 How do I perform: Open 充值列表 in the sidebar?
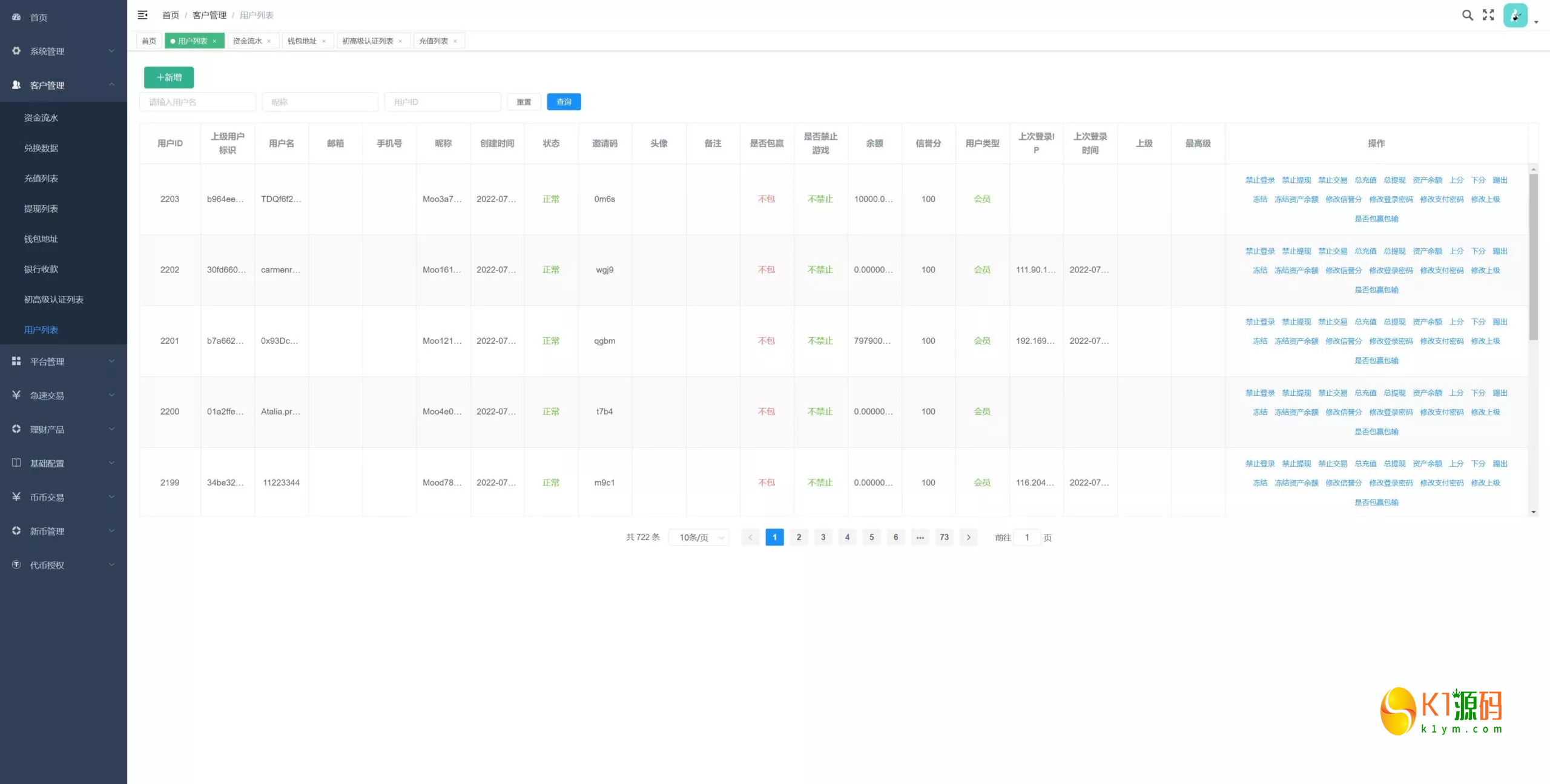point(41,179)
